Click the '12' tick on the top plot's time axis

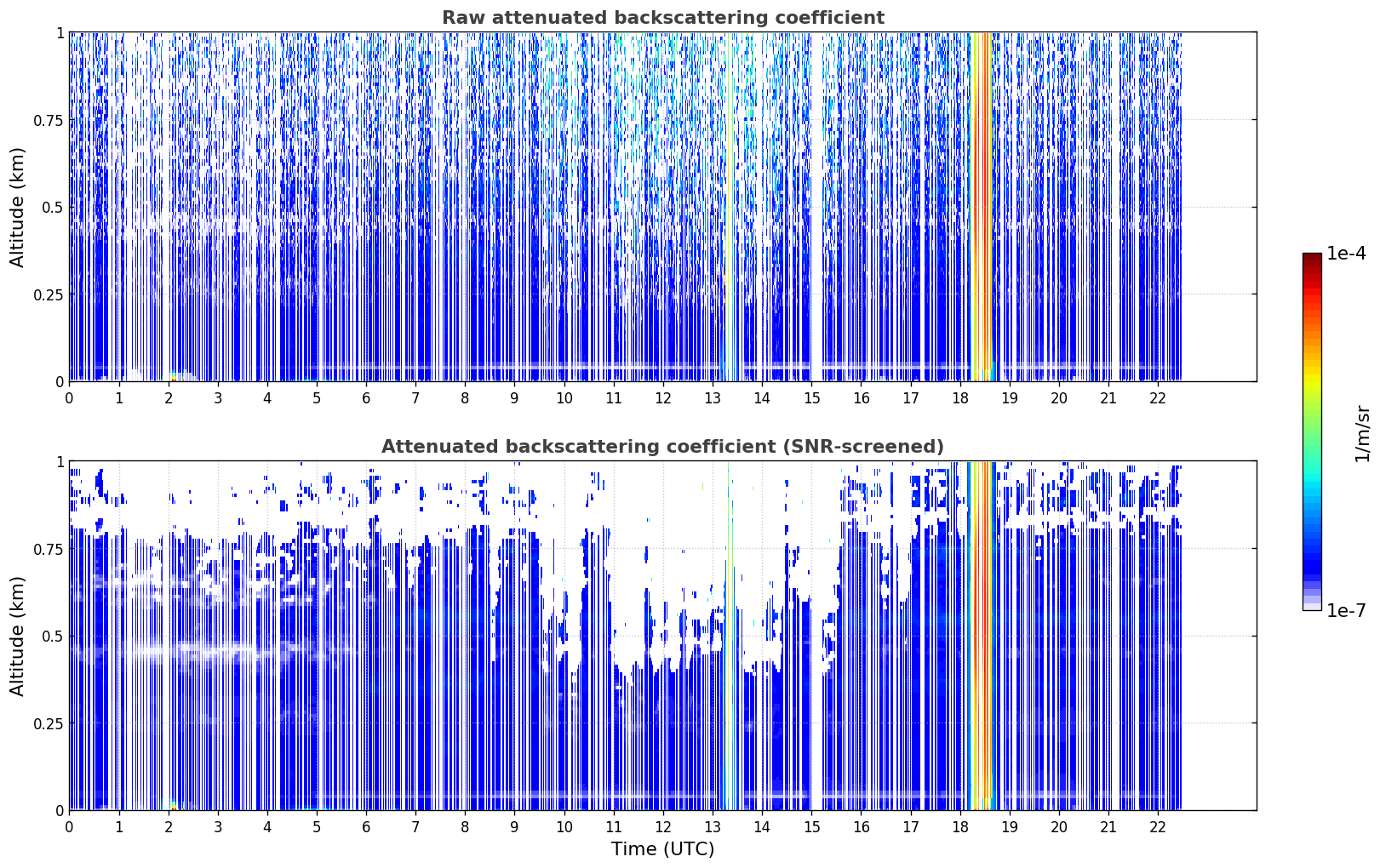click(x=663, y=397)
